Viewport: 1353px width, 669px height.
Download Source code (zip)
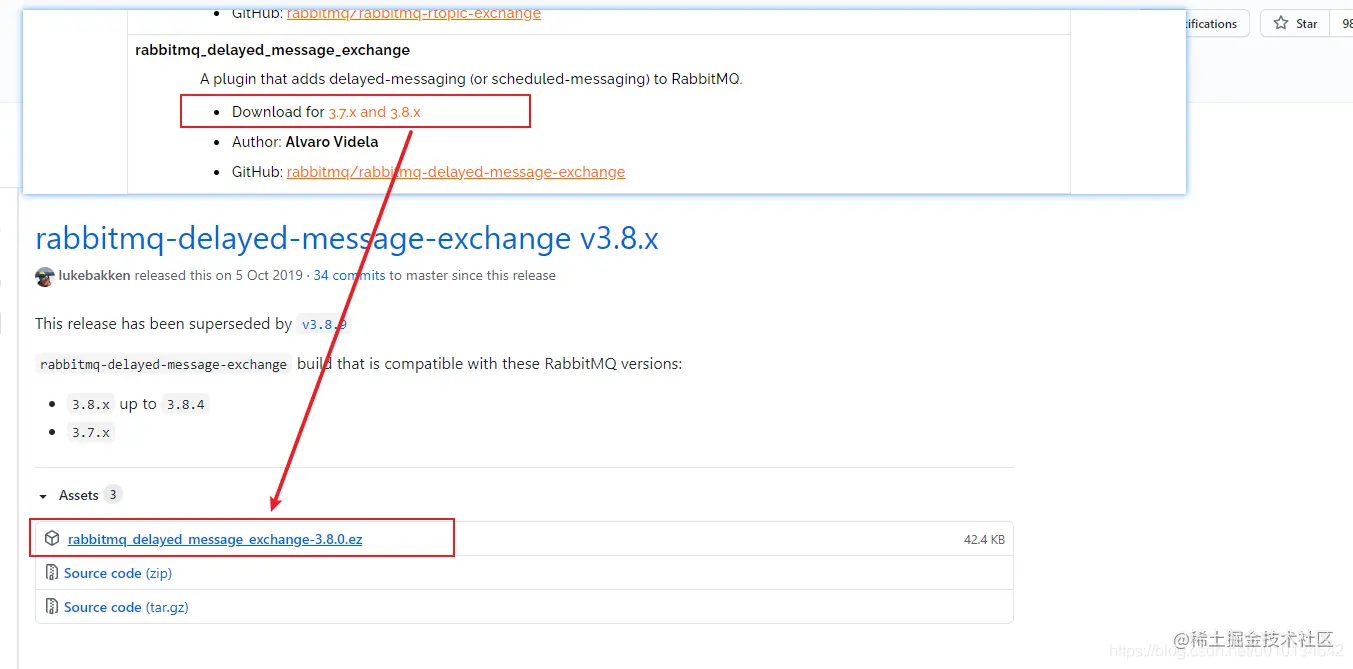tap(118, 573)
